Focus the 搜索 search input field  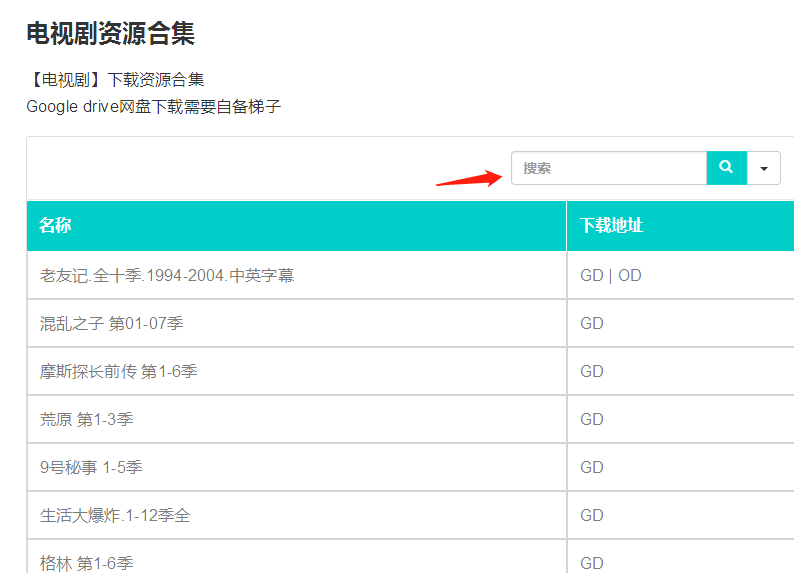click(x=609, y=168)
